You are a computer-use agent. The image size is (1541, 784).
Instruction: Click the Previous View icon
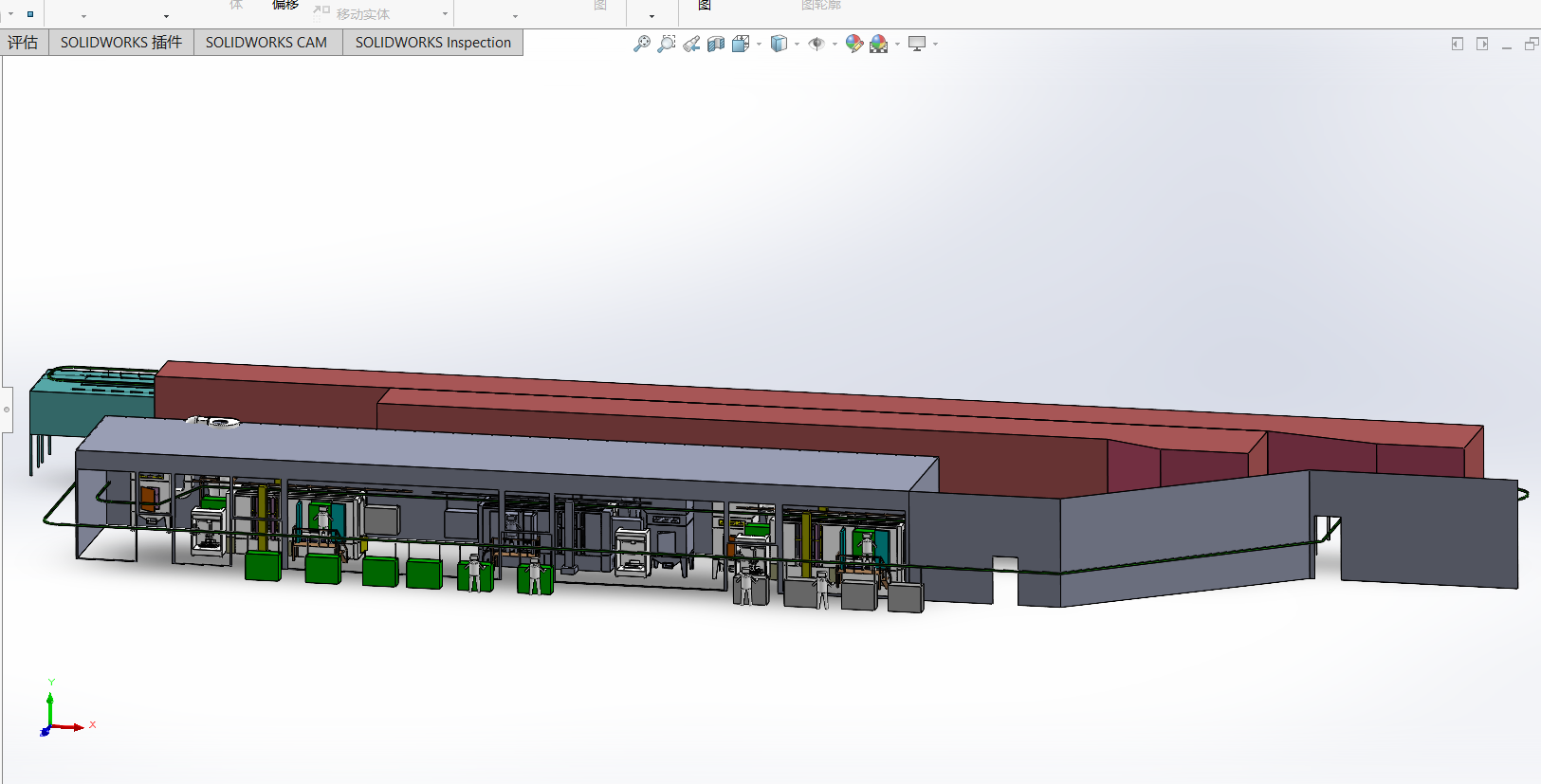pos(691,44)
